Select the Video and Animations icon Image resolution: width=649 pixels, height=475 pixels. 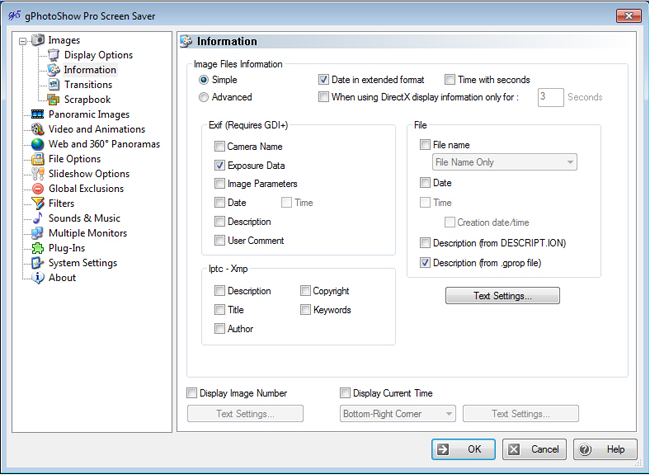pyautogui.click(x=38, y=130)
